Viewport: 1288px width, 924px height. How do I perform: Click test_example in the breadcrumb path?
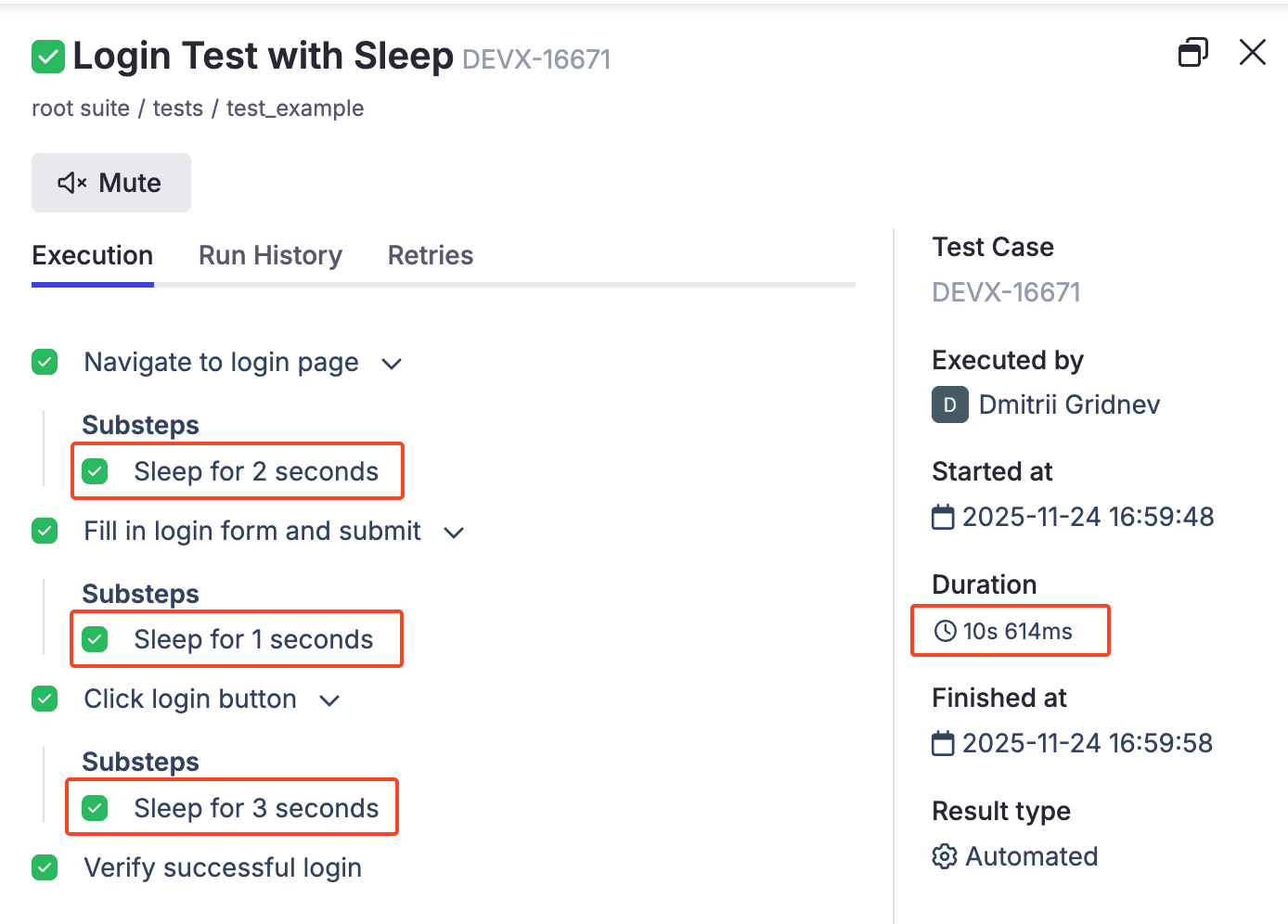pos(295,109)
